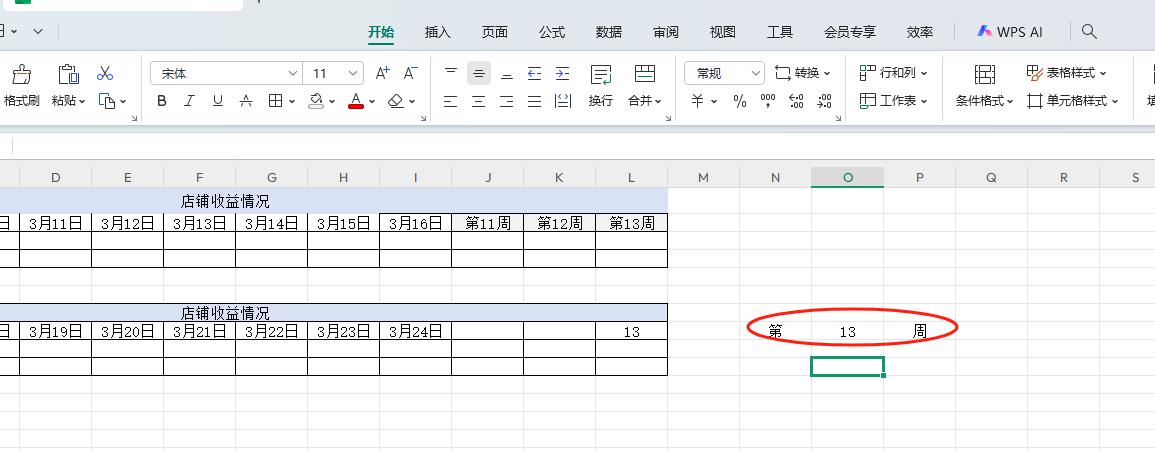Click cell containing 第13周
The height and width of the screenshot is (451, 1155).
coord(632,223)
